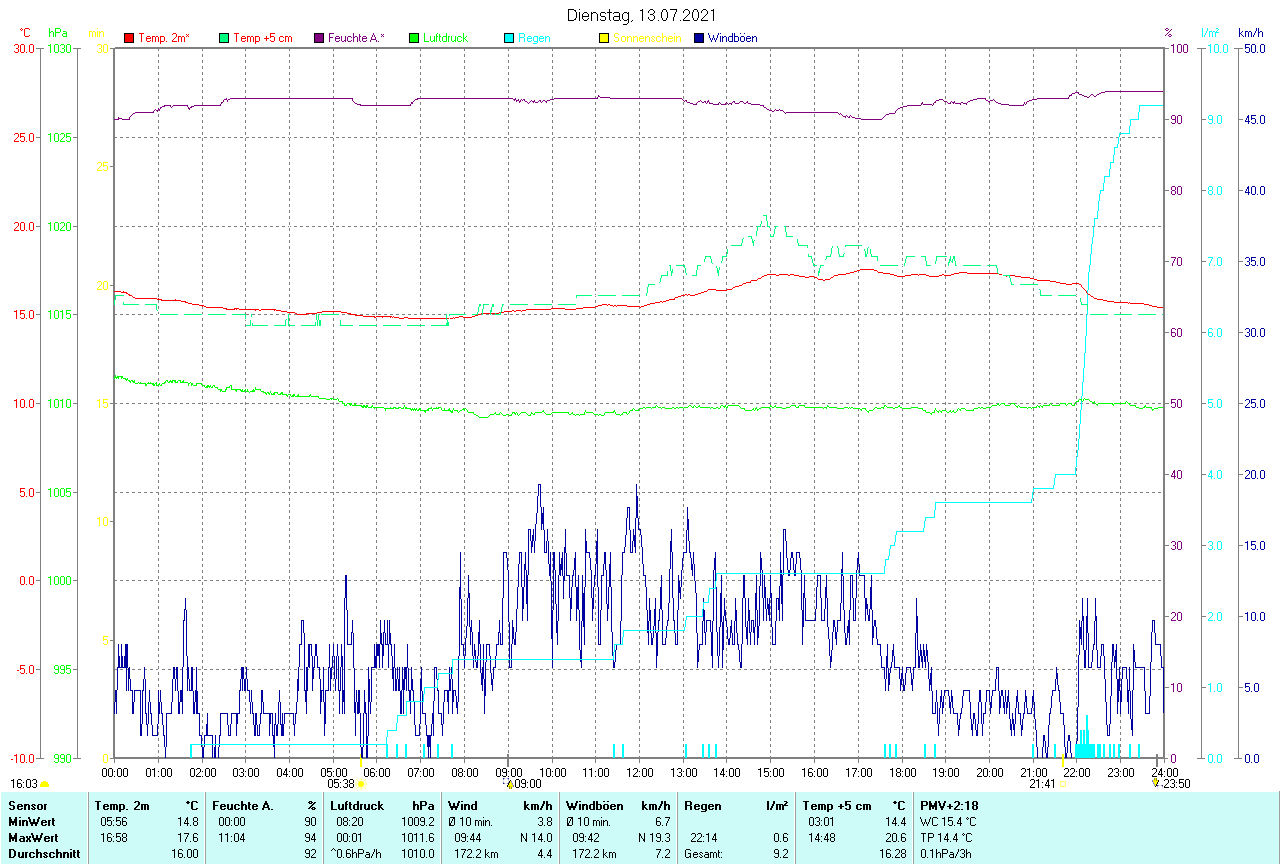
Task: Click the maximum pressure value '1011.6'
Action: click(418, 838)
